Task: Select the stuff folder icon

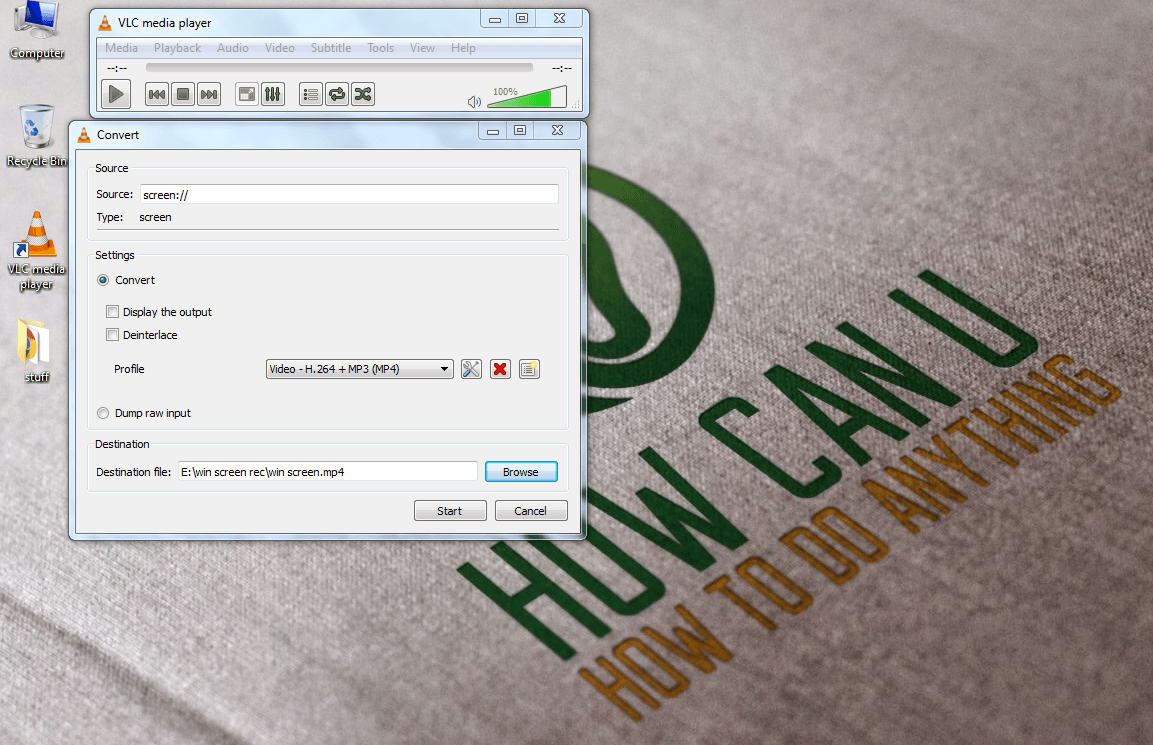Action: click(36, 351)
